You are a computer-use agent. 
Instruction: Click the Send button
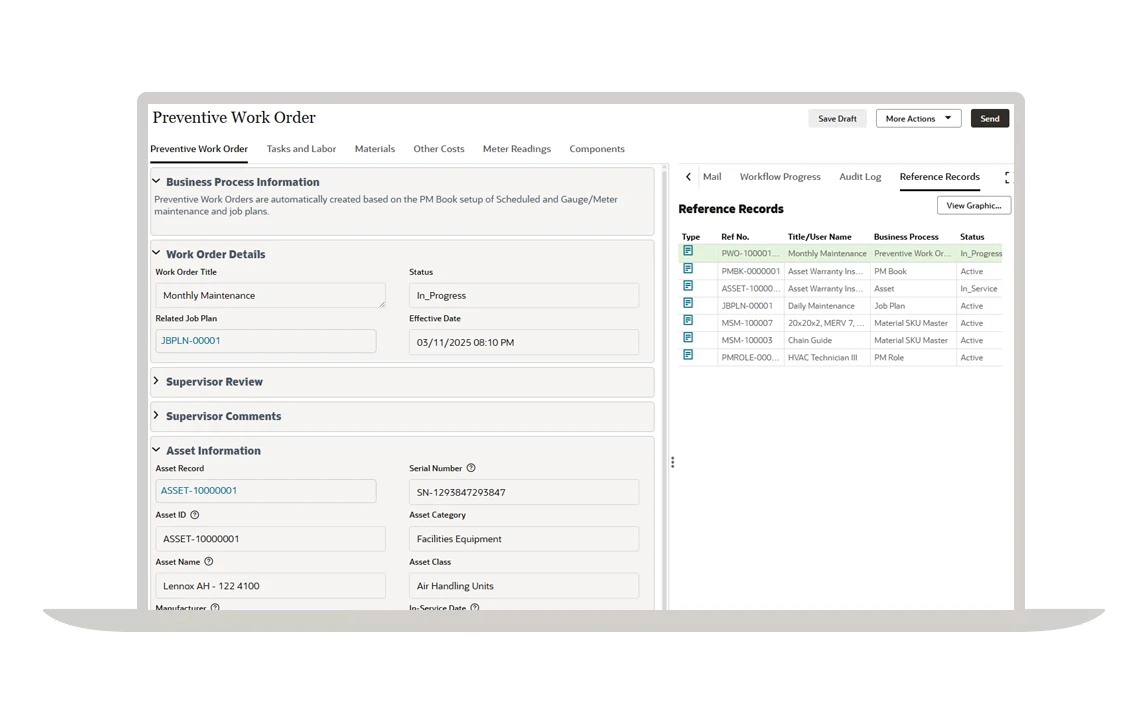tap(989, 118)
